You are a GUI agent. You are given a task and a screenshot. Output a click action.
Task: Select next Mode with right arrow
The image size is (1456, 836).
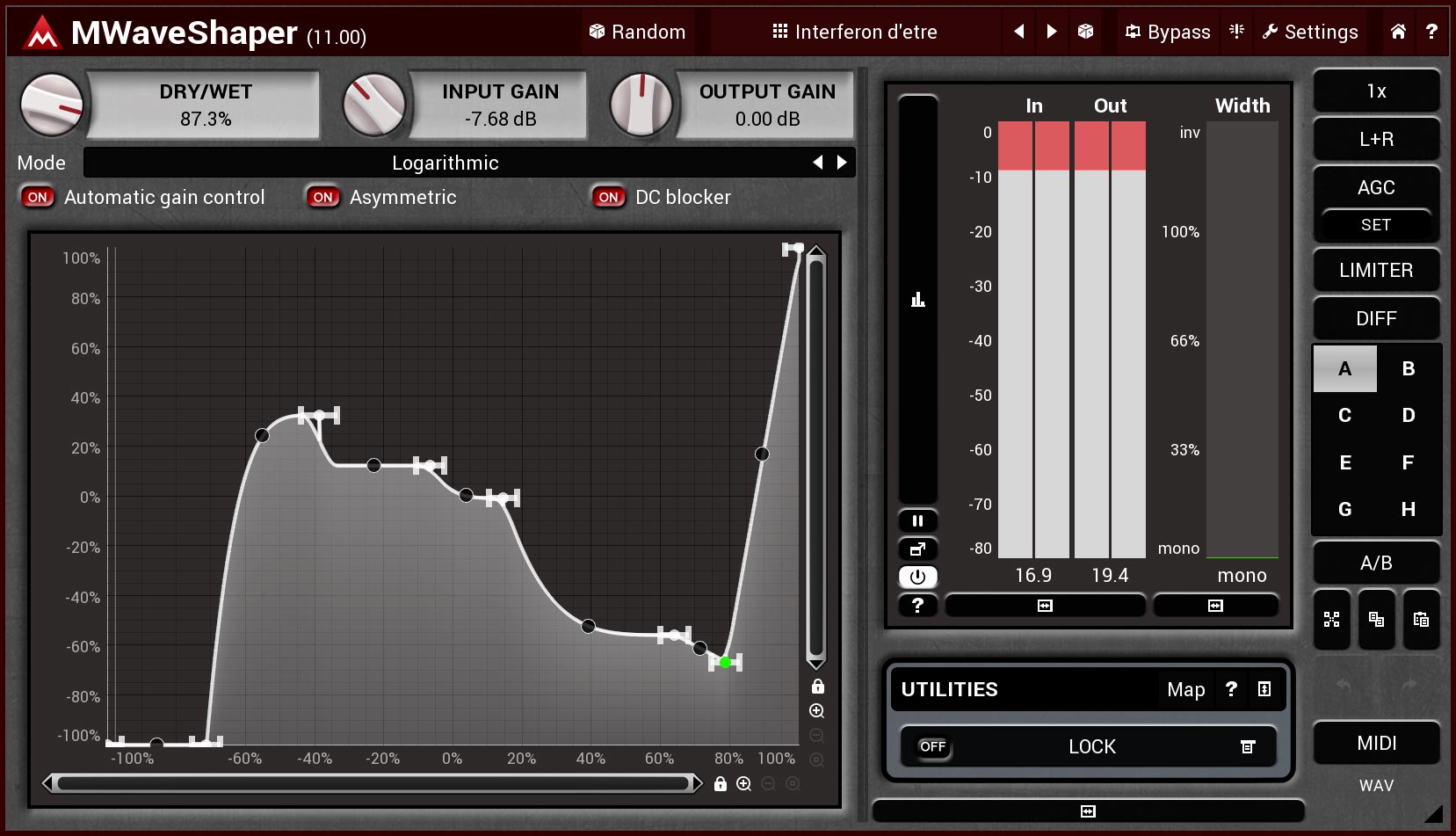click(x=842, y=163)
